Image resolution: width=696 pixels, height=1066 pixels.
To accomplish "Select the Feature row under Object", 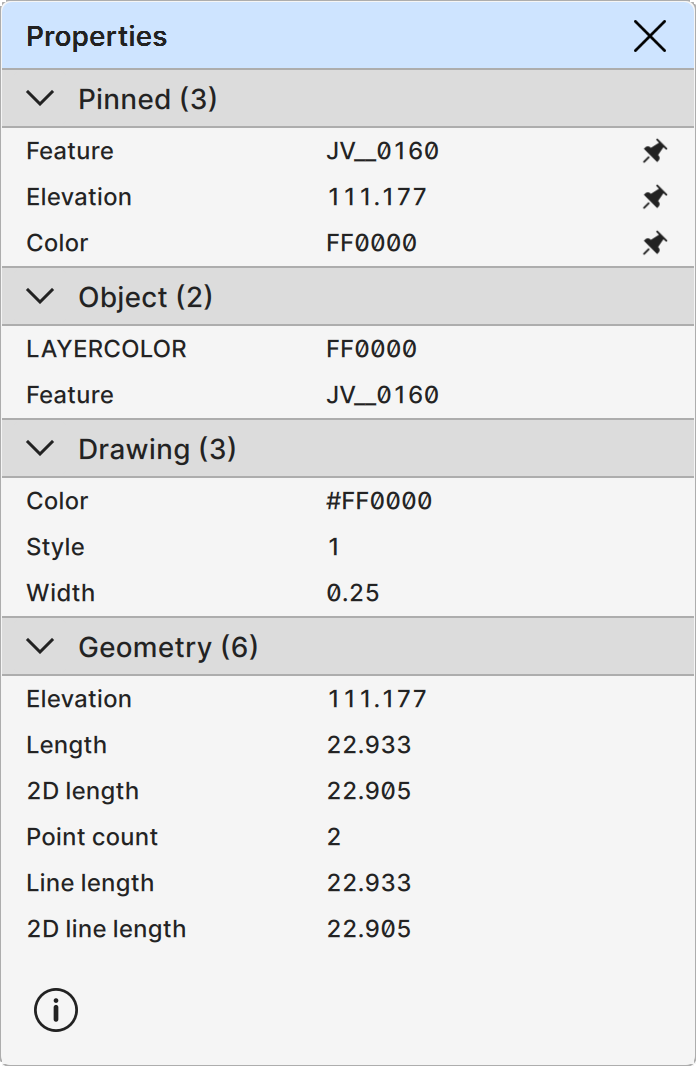I will 70,395.
